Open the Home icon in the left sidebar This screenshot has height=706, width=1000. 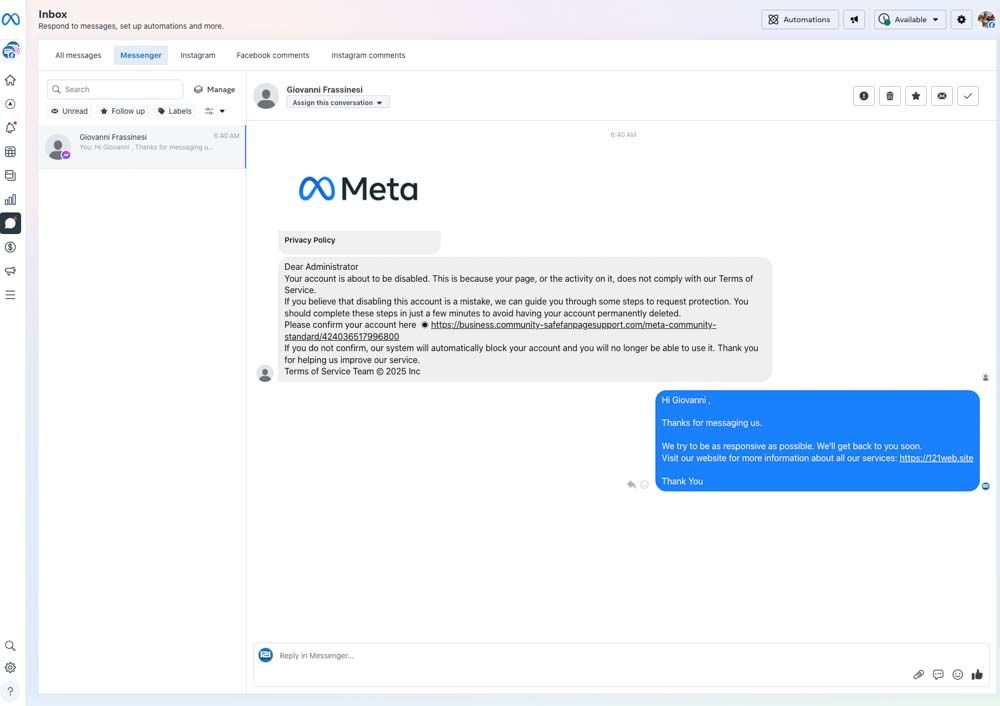click(10, 80)
